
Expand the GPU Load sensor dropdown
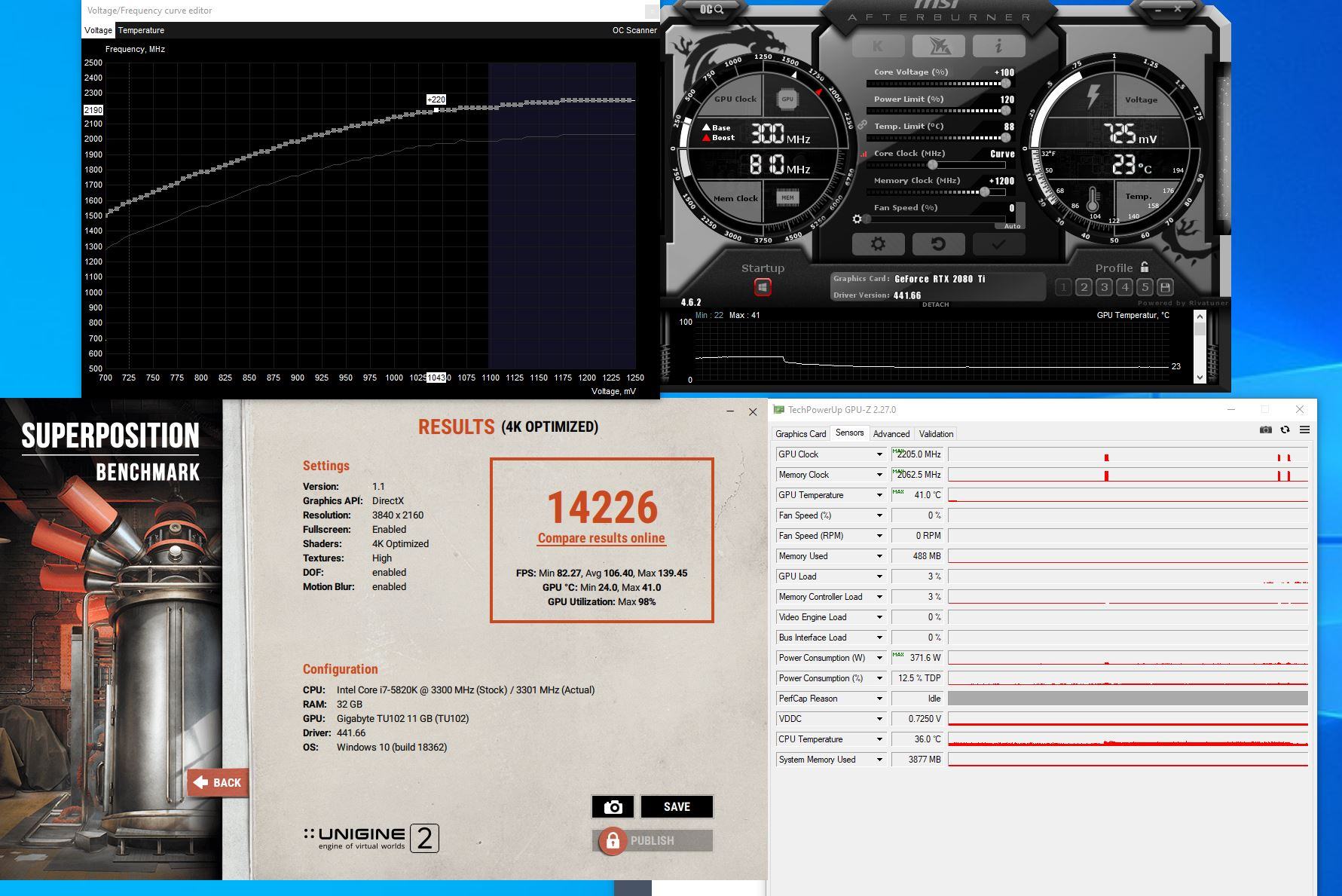click(879, 576)
